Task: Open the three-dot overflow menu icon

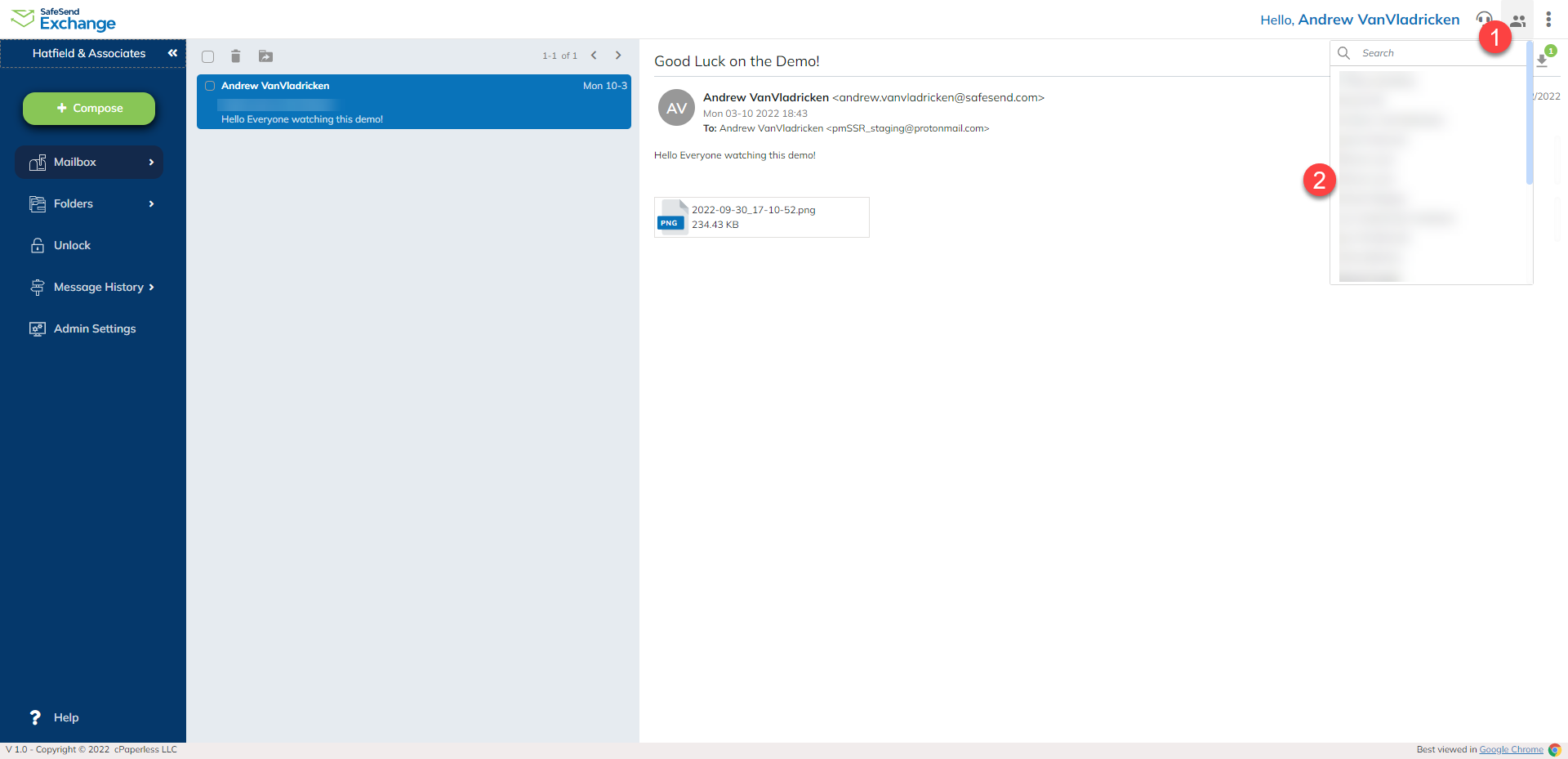Action: 1550,19
